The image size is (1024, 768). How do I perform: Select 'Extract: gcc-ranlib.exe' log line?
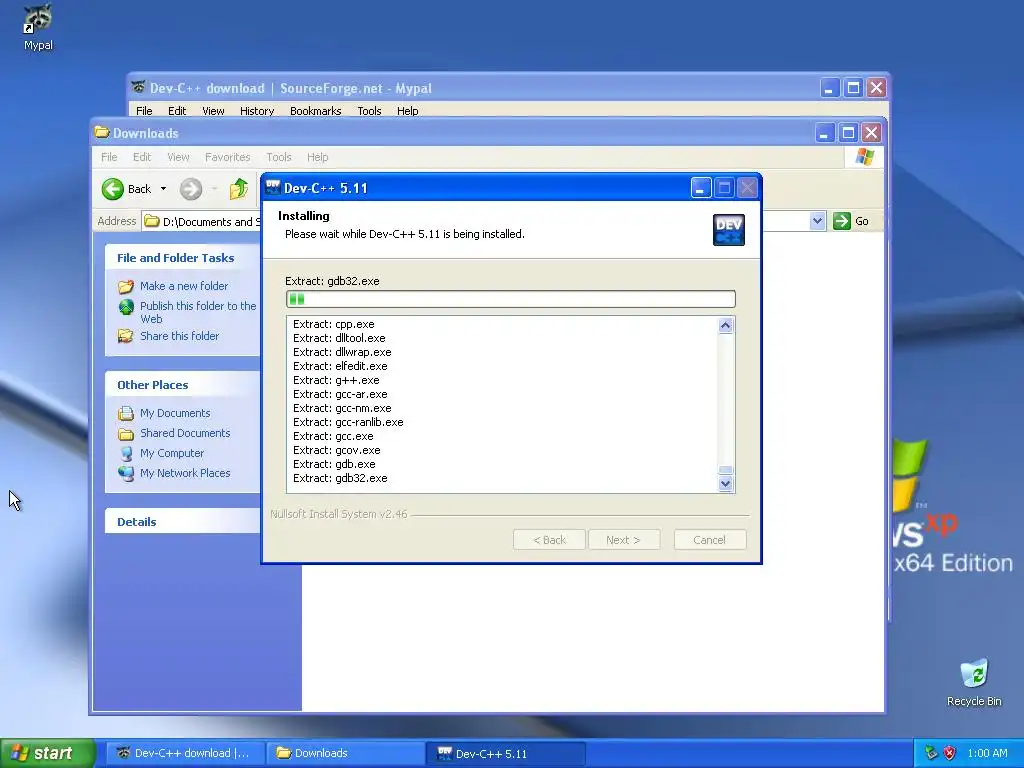348,423
